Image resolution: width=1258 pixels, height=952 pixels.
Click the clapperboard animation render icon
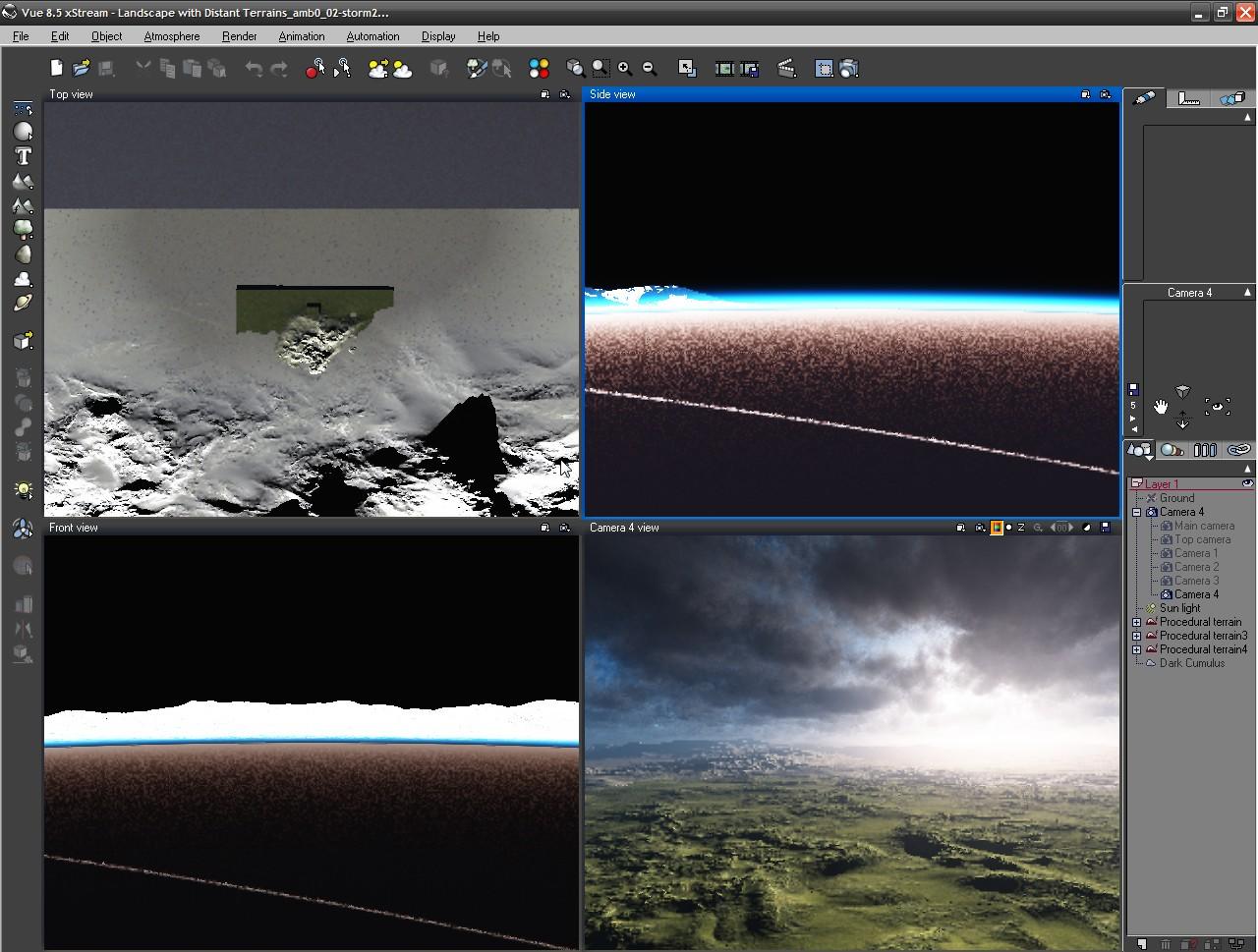tap(786, 69)
